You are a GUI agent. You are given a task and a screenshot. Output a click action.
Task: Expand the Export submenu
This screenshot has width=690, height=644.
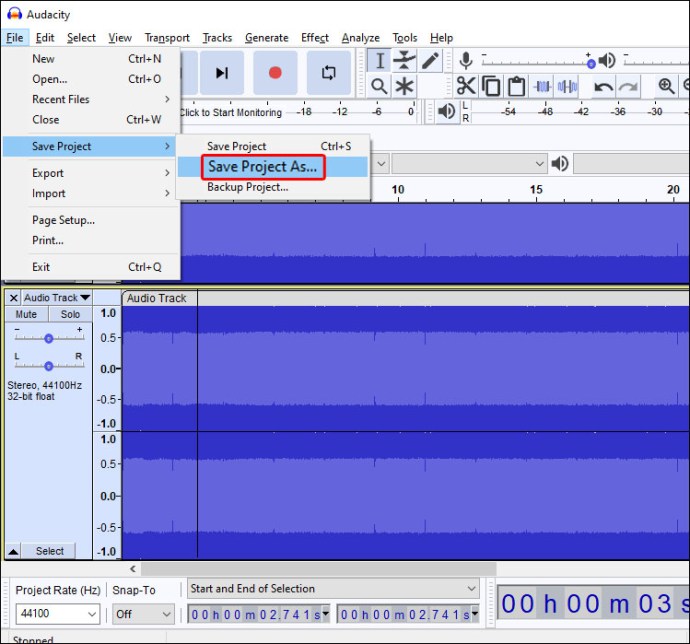point(92,173)
